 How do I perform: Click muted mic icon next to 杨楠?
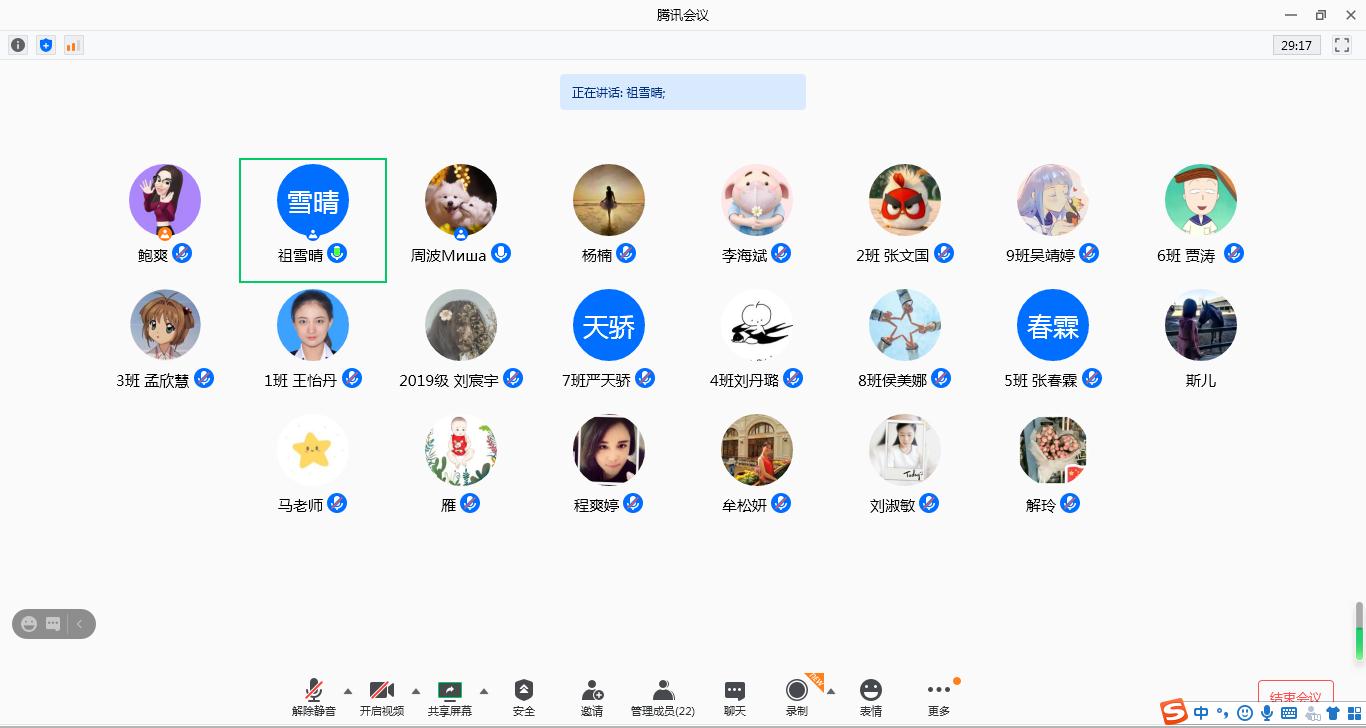coord(627,254)
